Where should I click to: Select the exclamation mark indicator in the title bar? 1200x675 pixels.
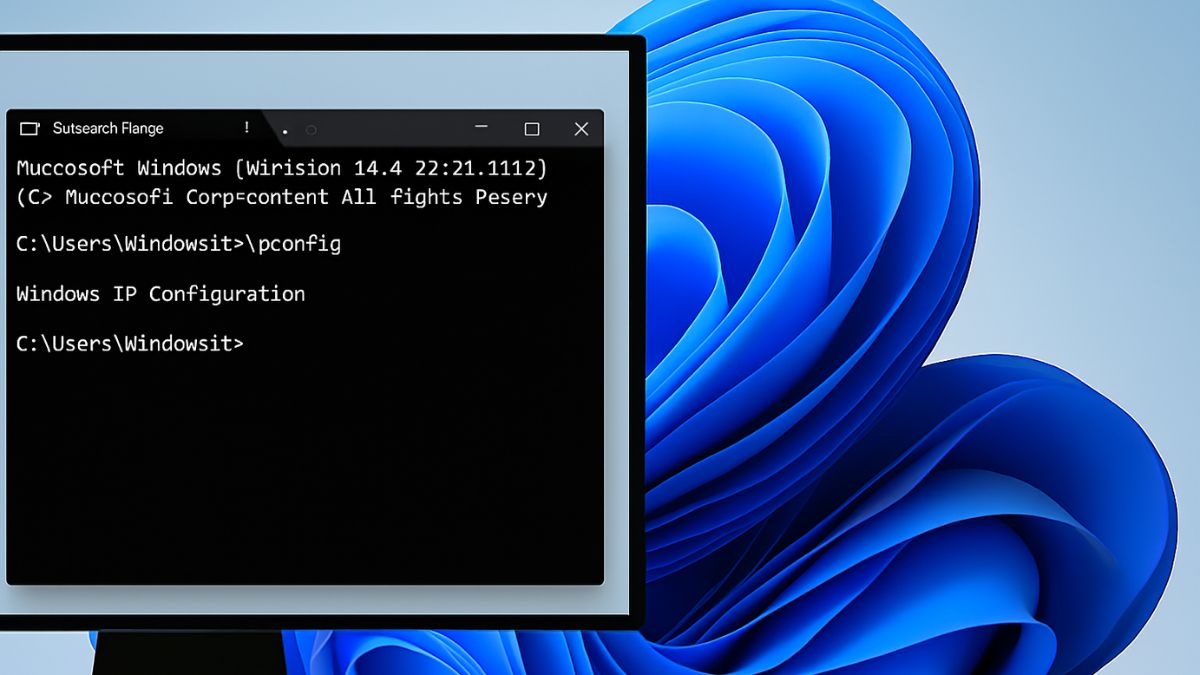tap(246, 128)
